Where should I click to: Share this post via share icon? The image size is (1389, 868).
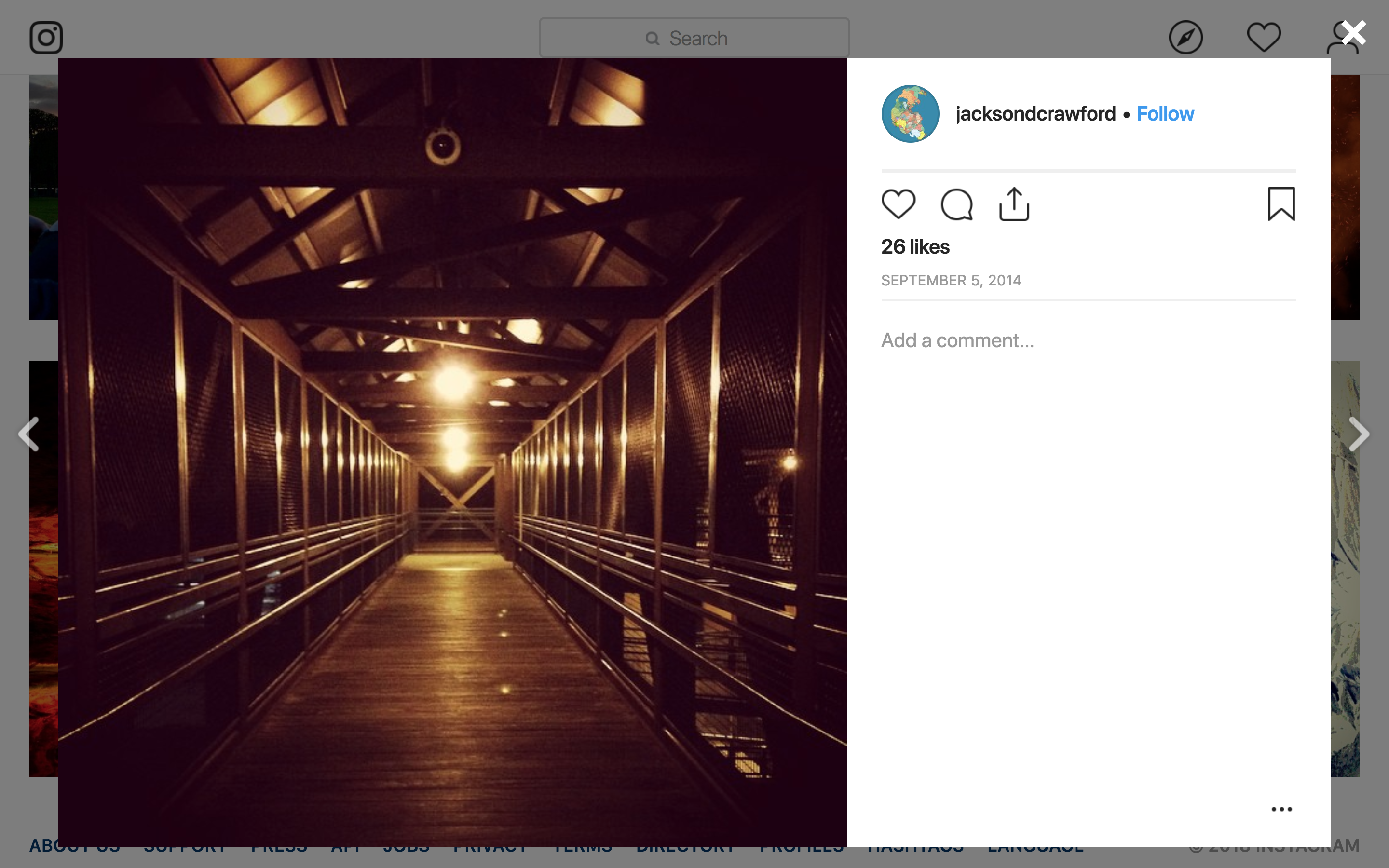coord(1014,204)
